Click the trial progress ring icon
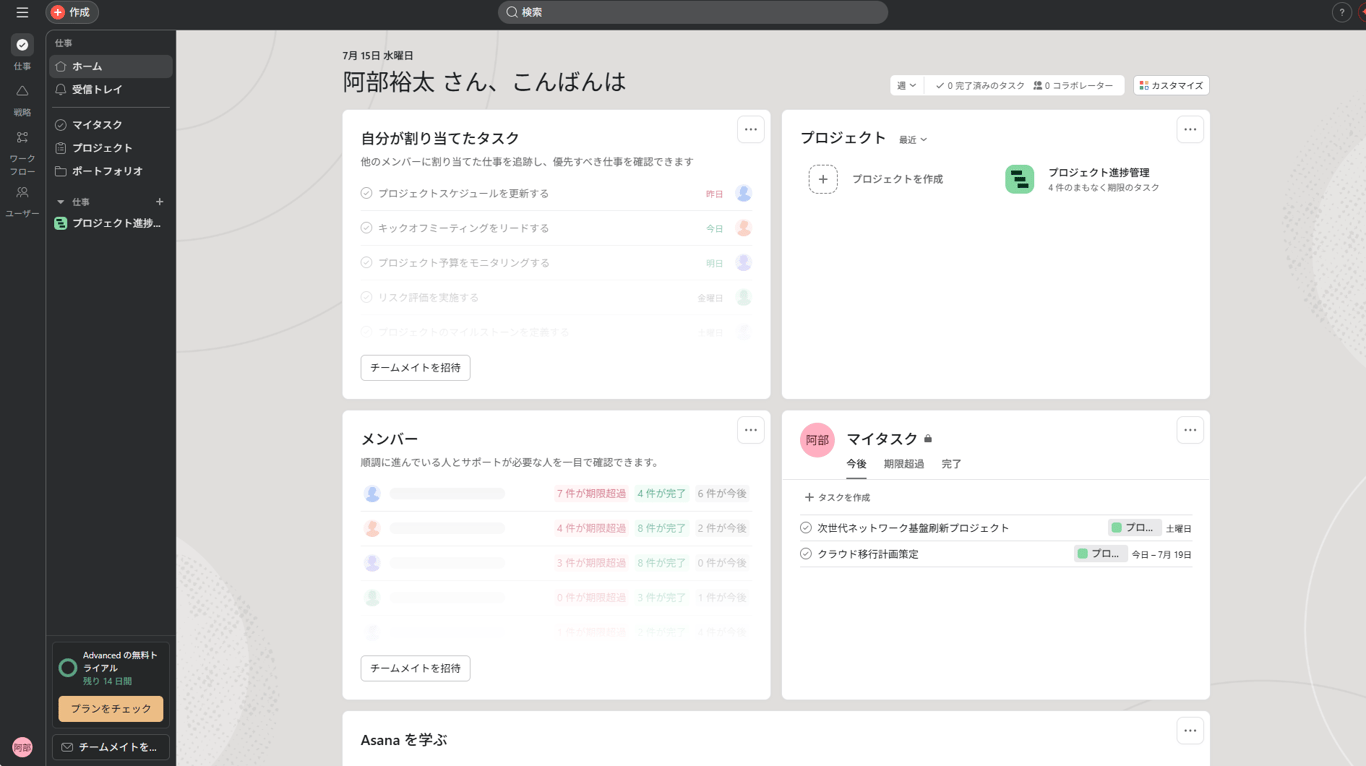The width and height of the screenshot is (1366, 766). coord(68,668)
